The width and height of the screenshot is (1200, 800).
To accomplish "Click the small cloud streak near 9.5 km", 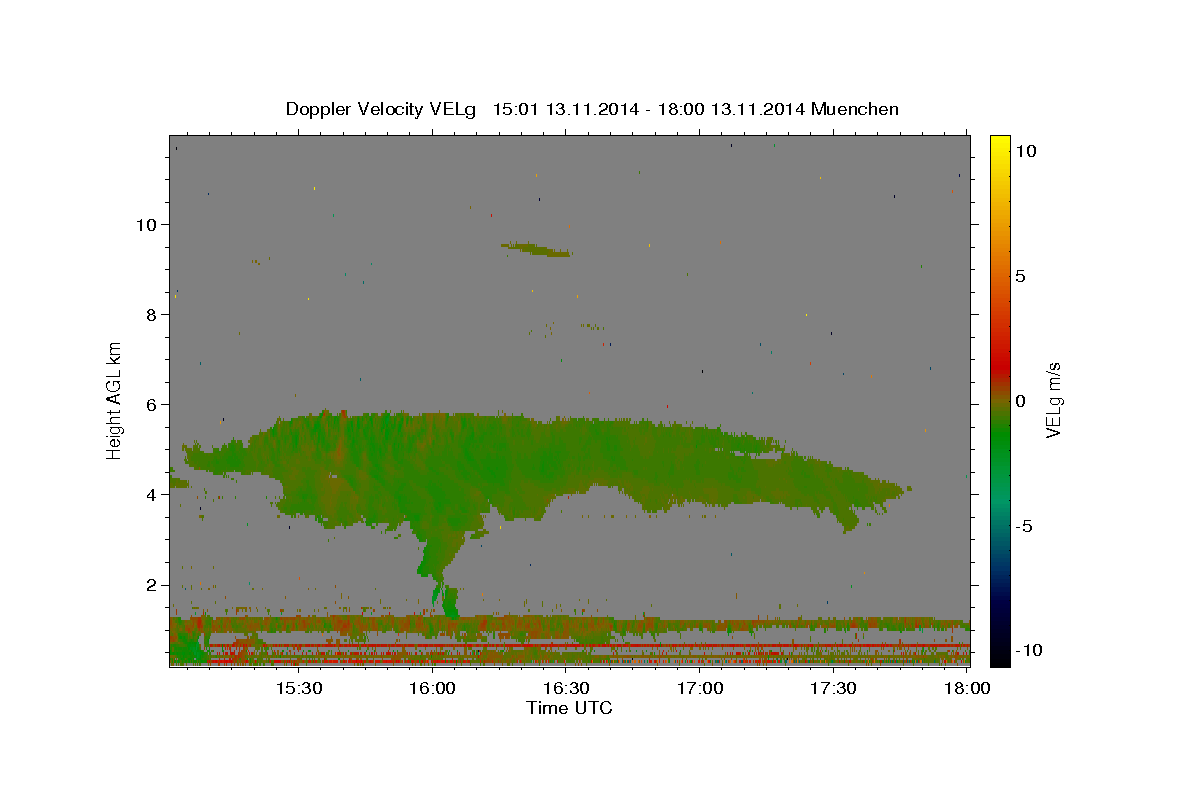I will (537, 249).
